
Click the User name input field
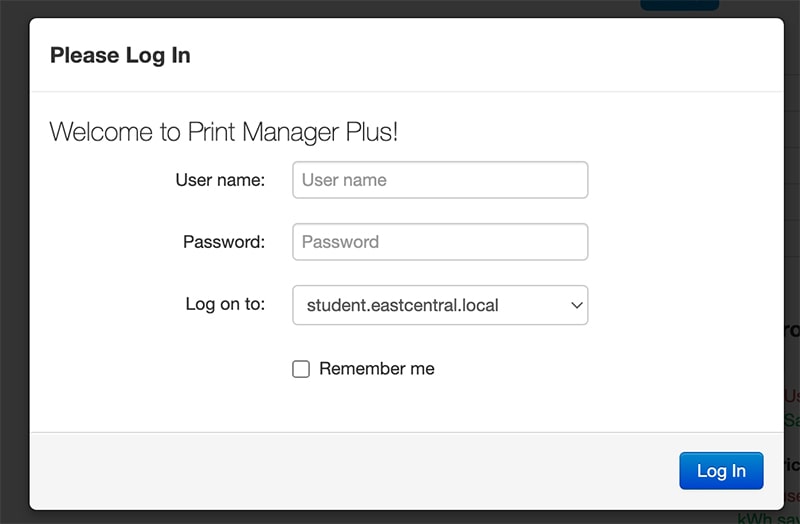pos(440,180)
